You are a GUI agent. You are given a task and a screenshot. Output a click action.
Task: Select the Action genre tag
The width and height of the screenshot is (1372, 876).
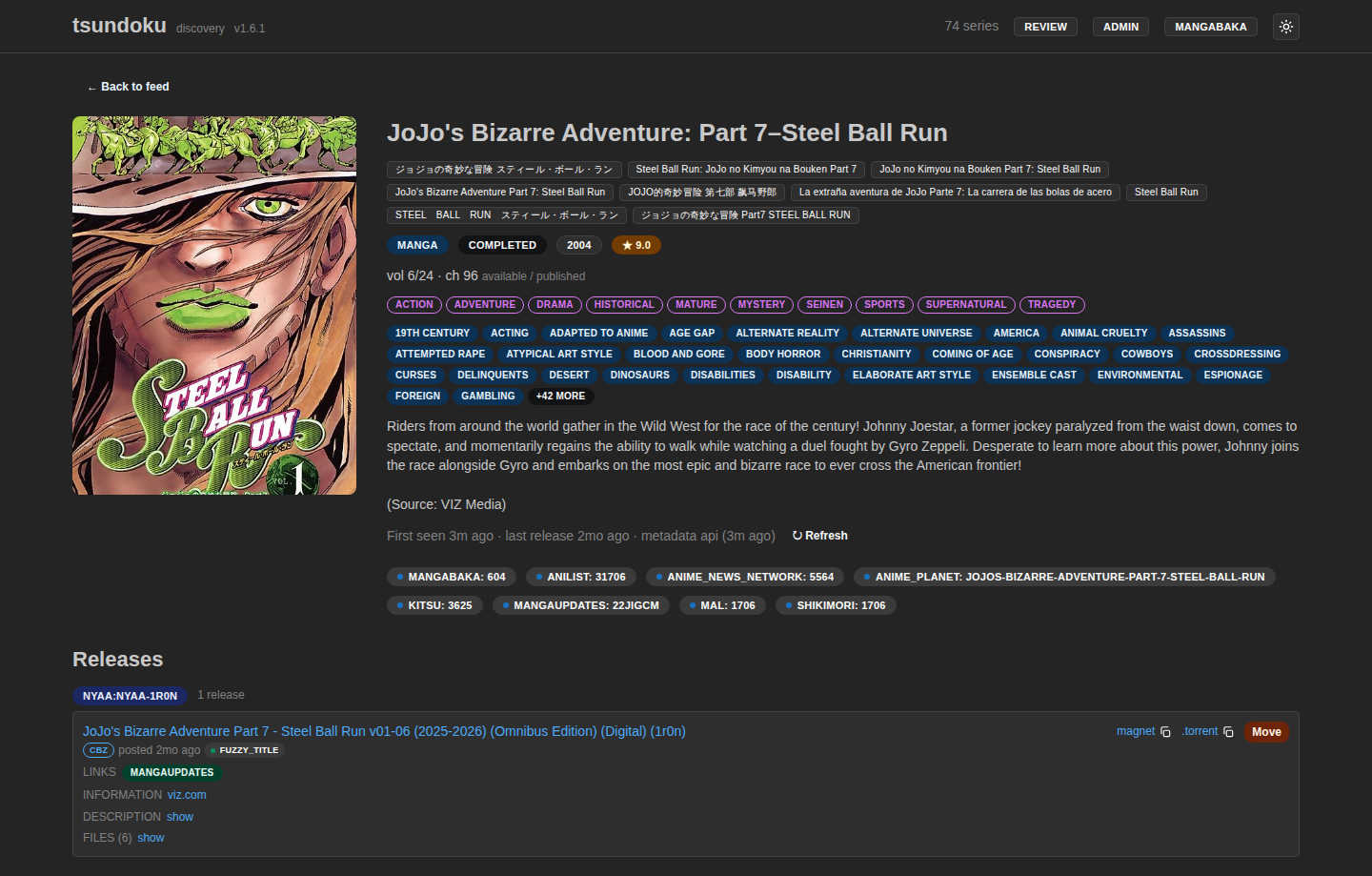click(414, 305)
